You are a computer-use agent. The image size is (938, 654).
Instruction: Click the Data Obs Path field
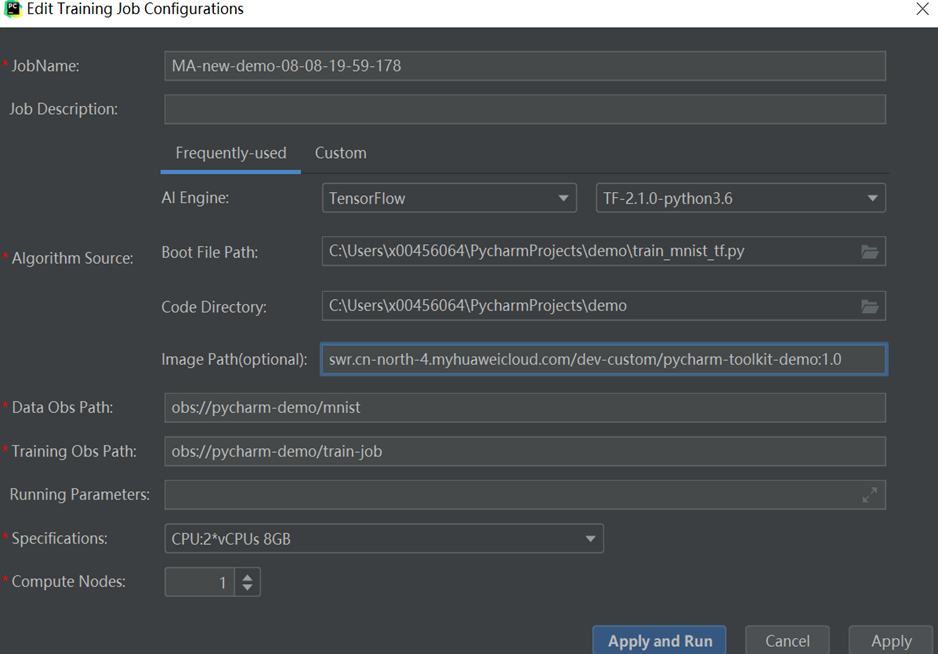click(x=525, y=408)
